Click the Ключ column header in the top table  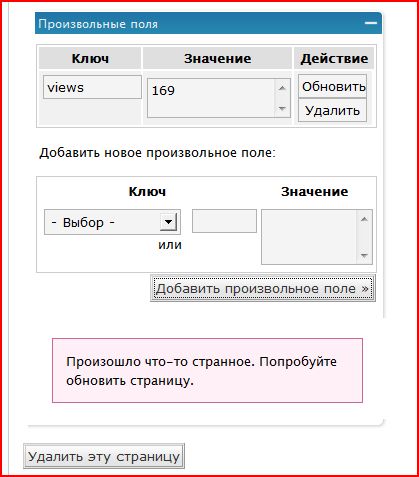pos(90,58)
